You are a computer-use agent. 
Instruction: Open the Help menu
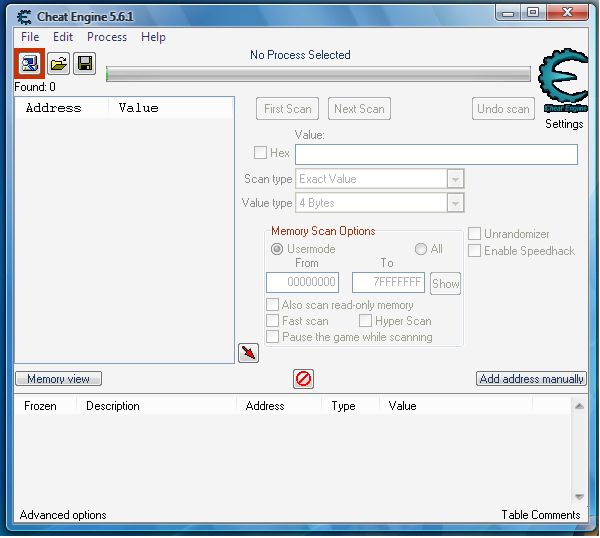point(153,37)
